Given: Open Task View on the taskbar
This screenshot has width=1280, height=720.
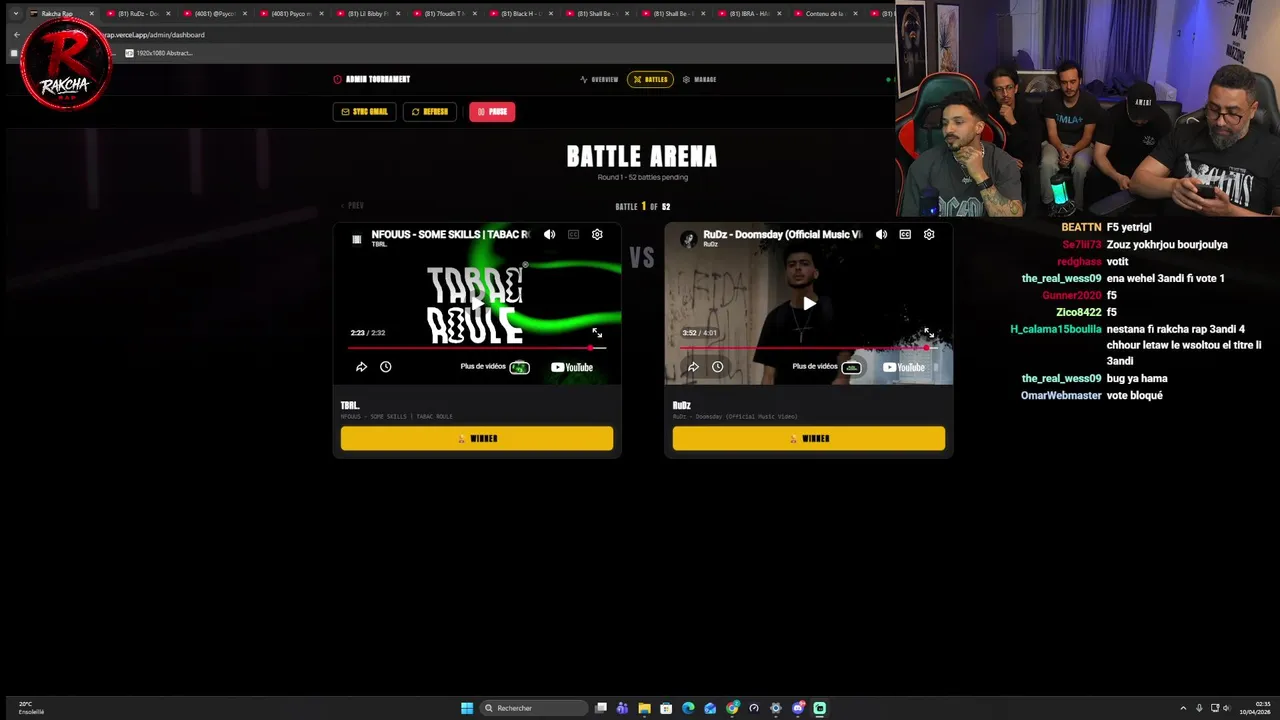Looking at the screenshot, I should tap(601, 708).
